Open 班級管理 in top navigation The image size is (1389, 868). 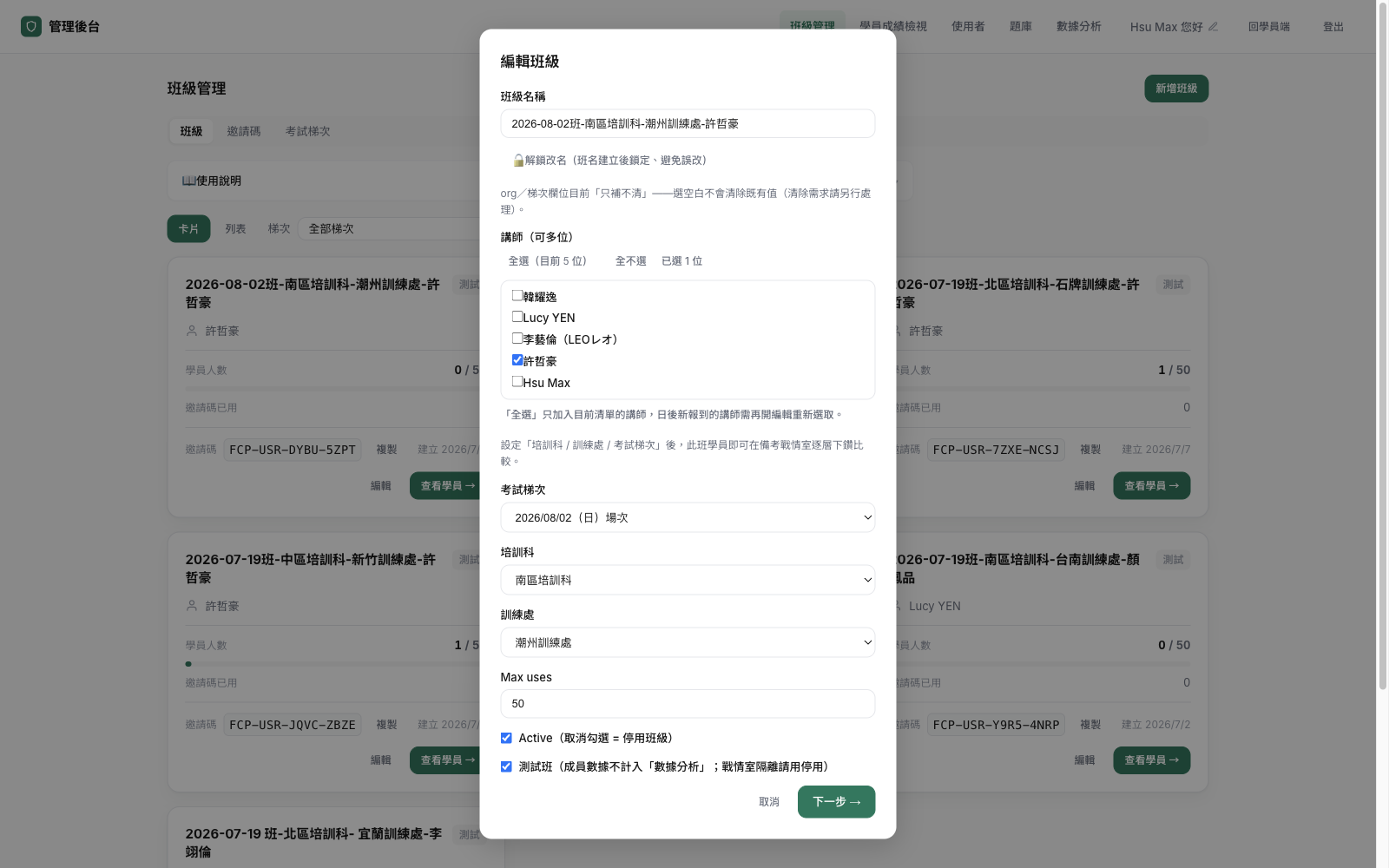point(813,27)
